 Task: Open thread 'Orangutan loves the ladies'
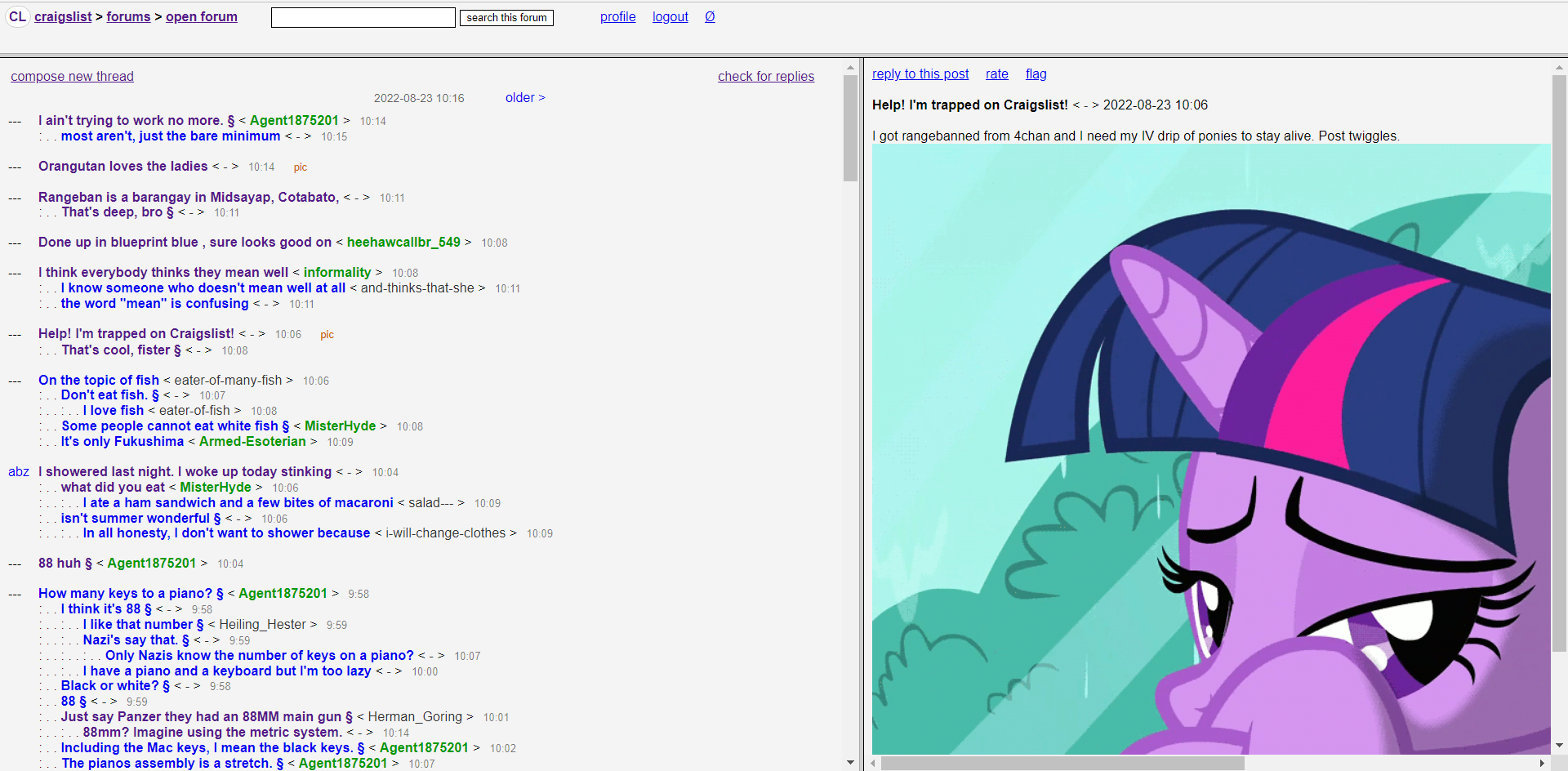pos(122,166)
